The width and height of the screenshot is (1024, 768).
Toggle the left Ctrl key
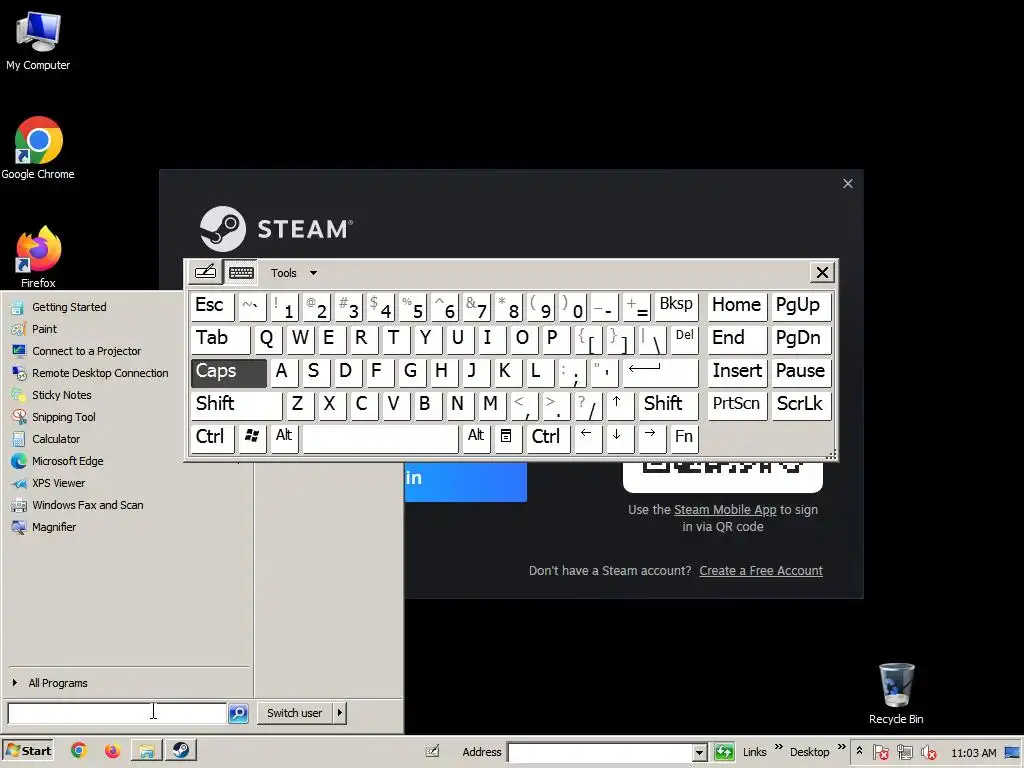[x=212, y=438]
